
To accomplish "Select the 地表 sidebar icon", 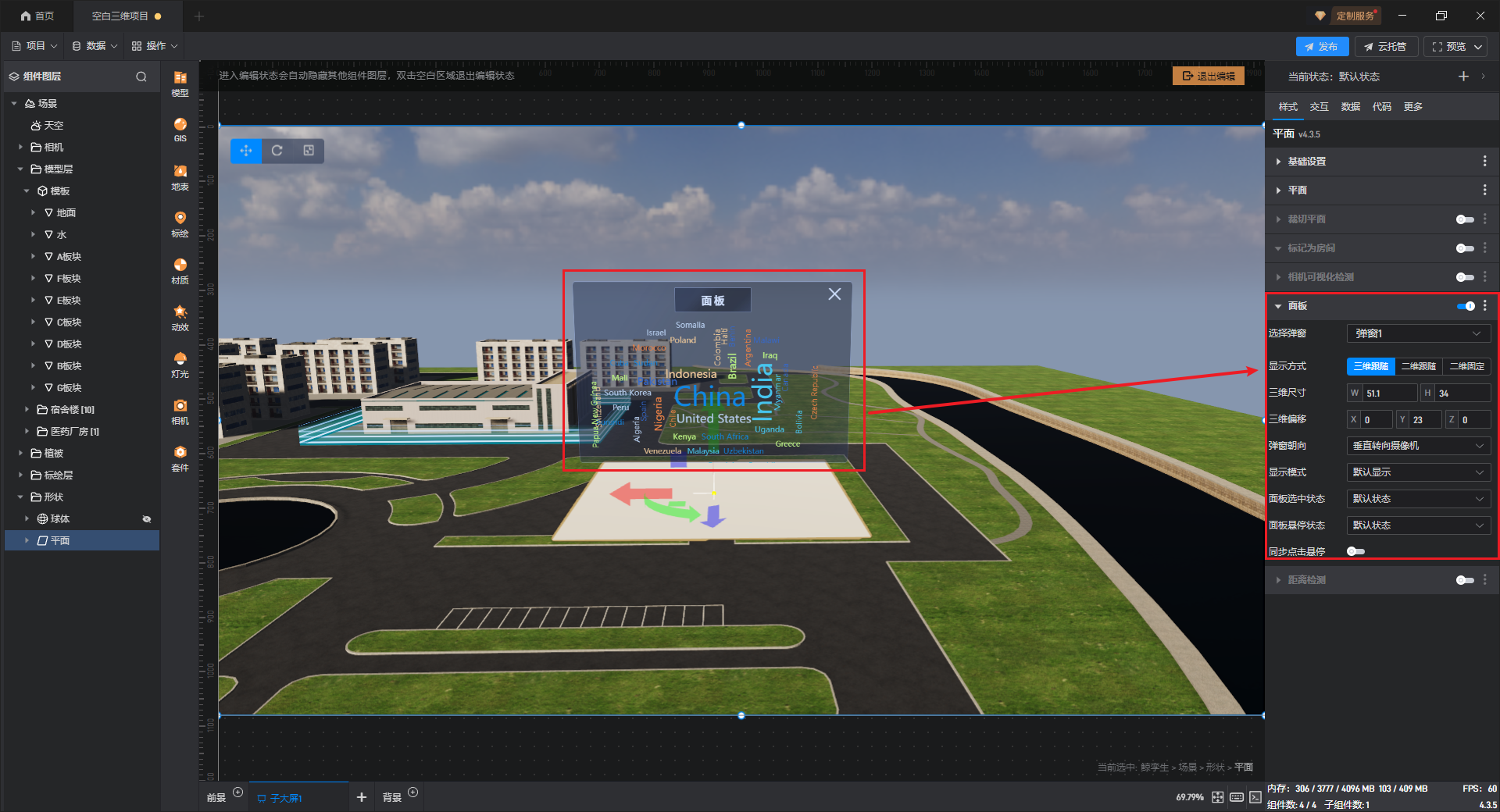I will pos(180,176).
